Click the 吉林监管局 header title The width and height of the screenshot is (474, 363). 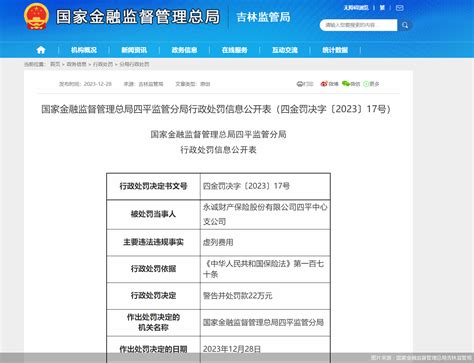coord(263,17)
